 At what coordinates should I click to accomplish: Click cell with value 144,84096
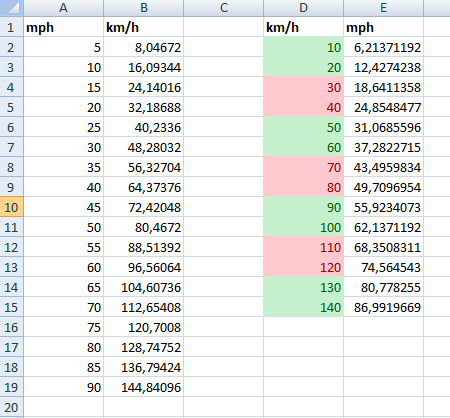144,387
